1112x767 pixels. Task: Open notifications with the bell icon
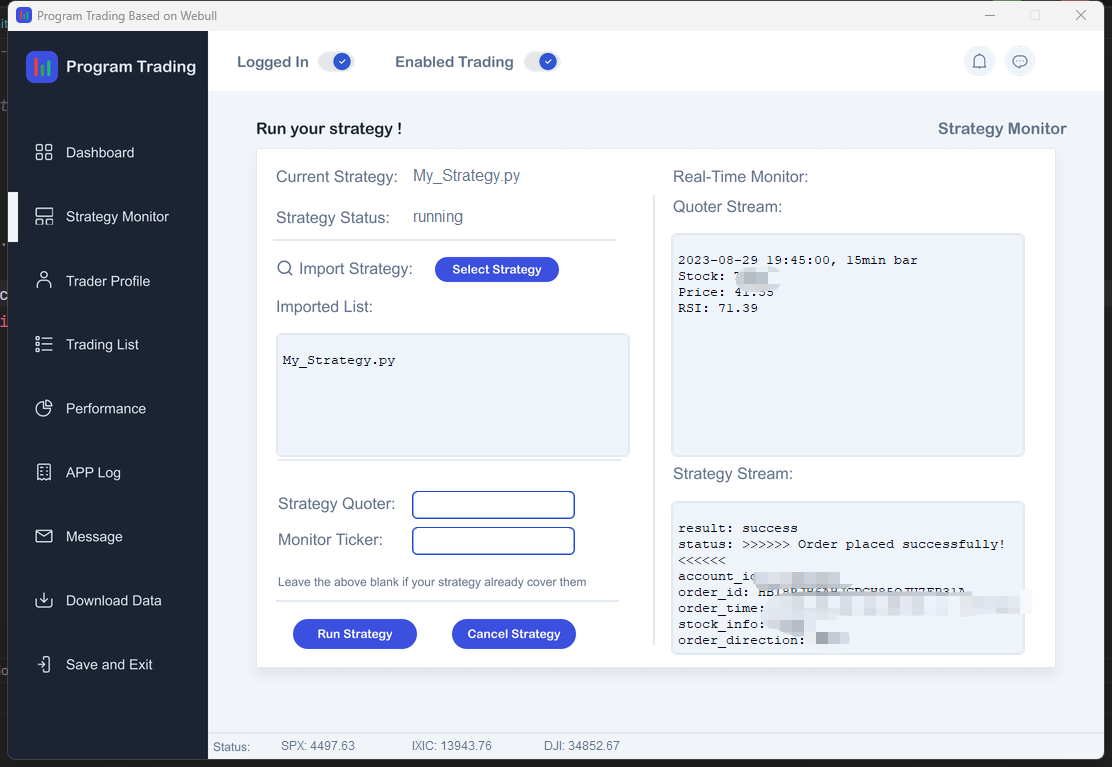(979, 62)
